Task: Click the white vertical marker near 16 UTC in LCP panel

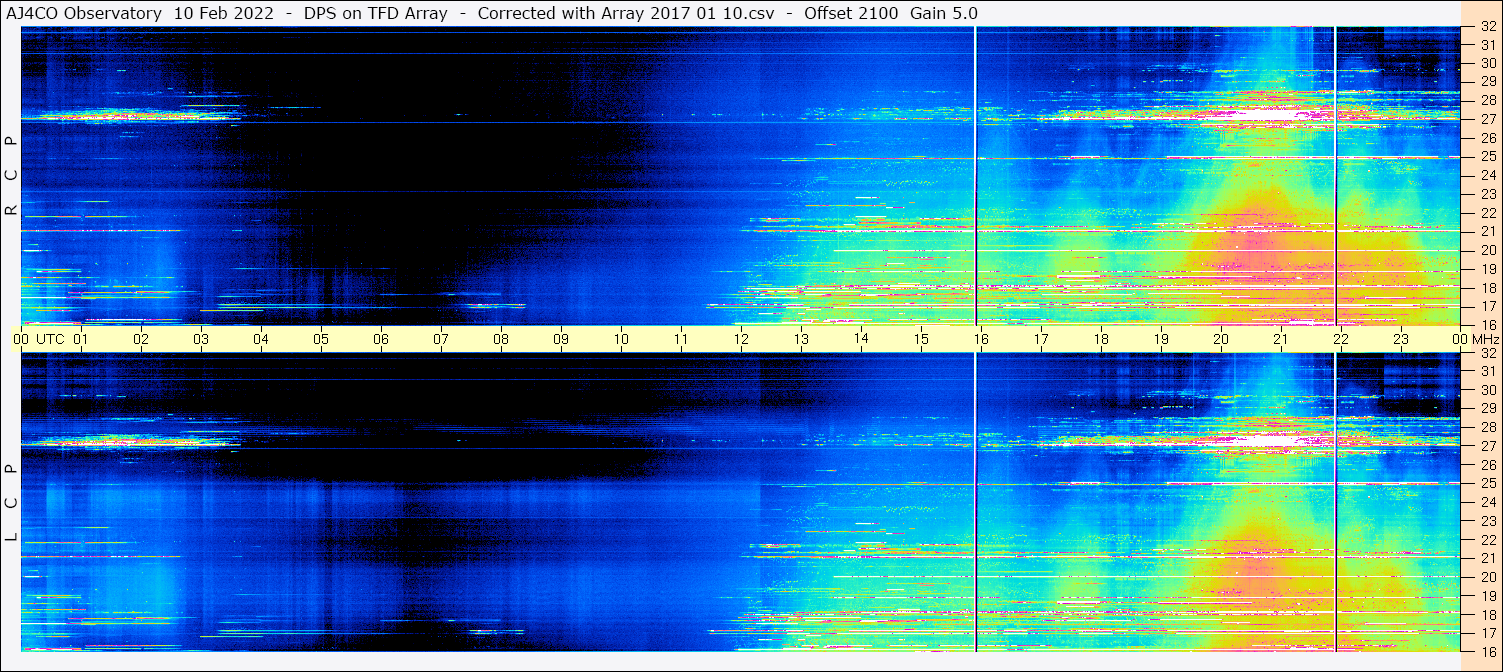Action: [x=975, y=502]
